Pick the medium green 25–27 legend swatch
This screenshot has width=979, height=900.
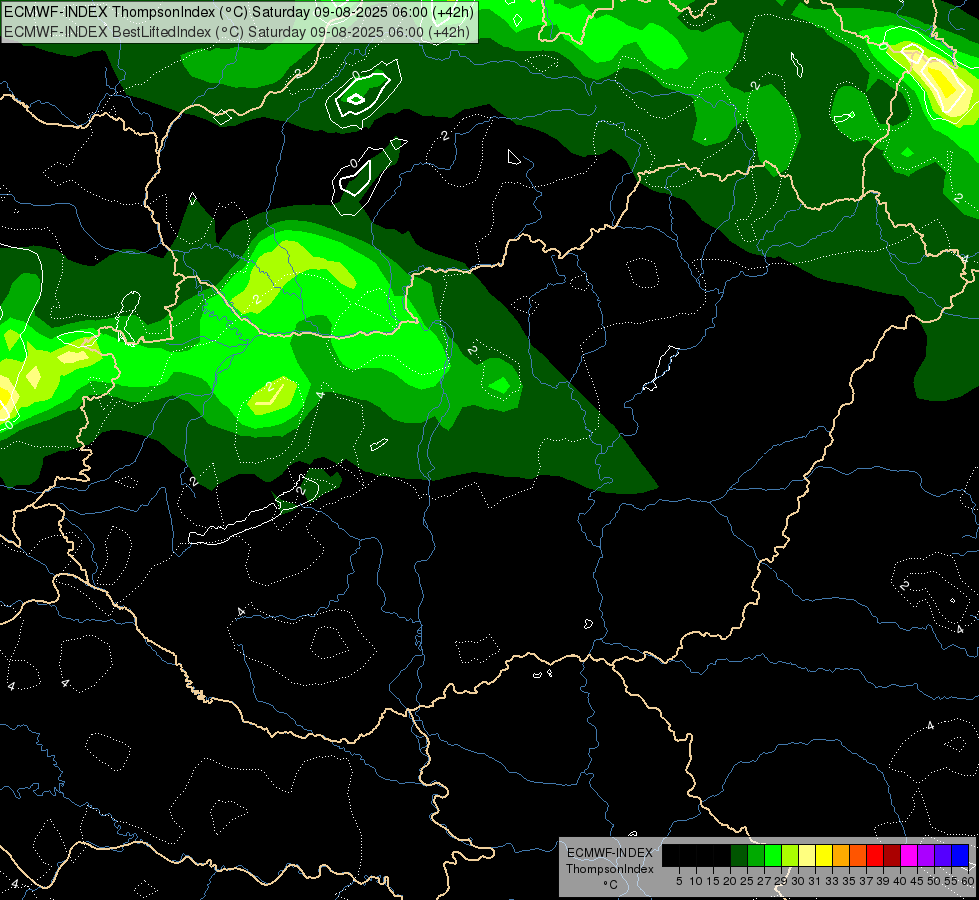[x=756, y=855]
